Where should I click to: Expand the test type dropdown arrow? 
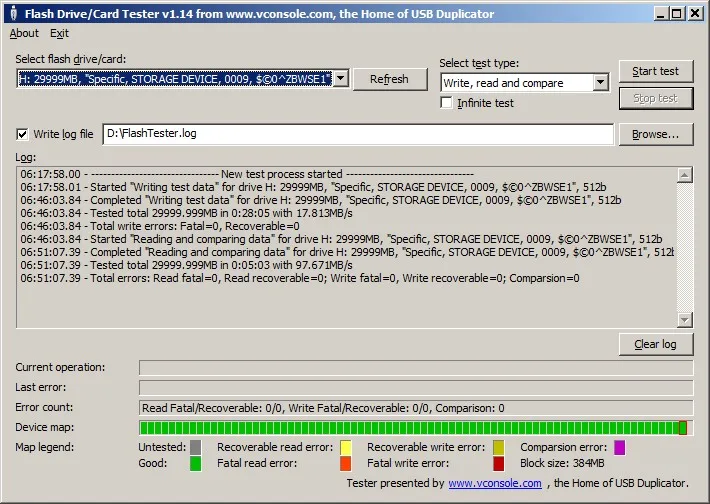click(600, 82)
